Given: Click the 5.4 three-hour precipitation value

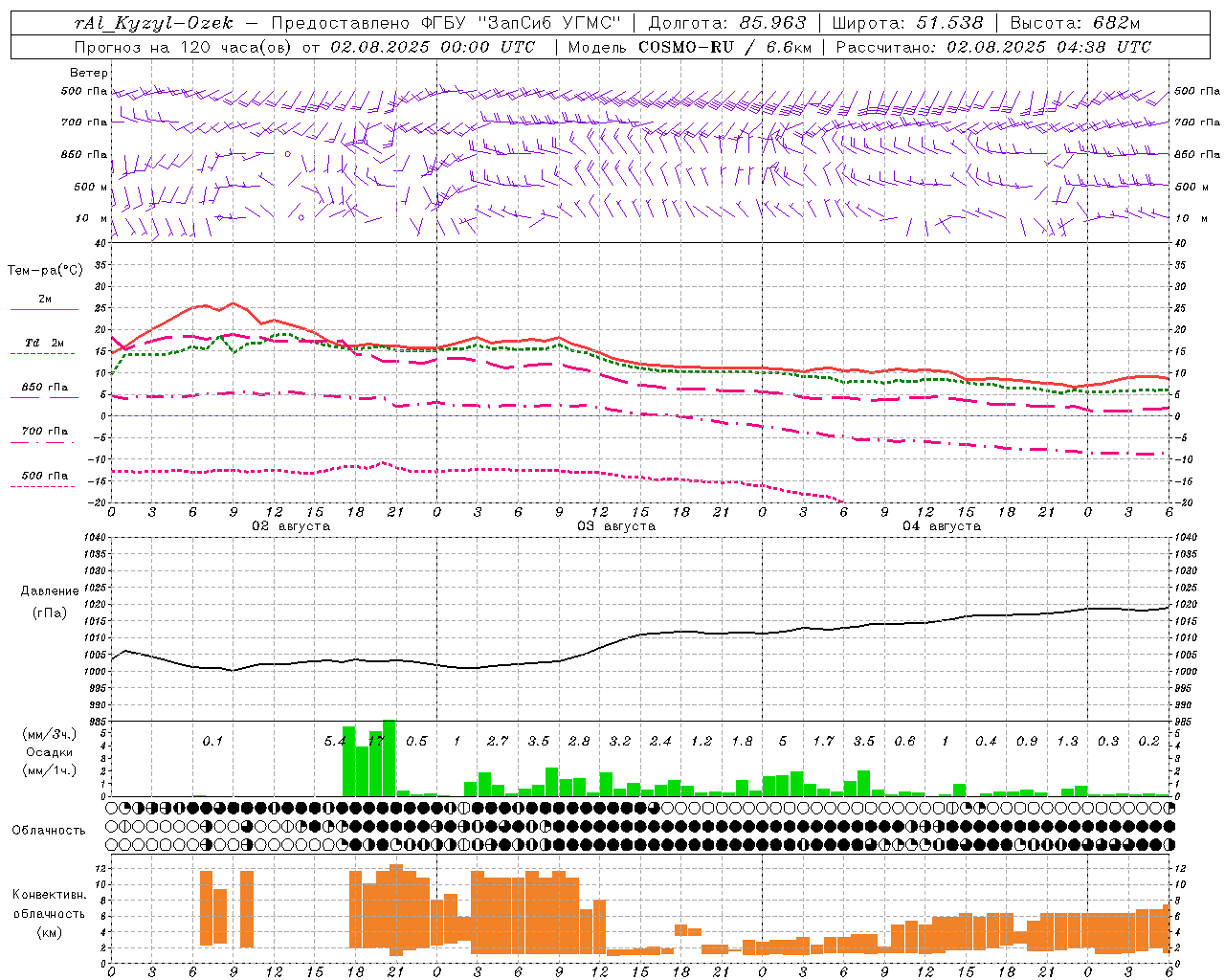Looking at the screenshot, I should coord(334,741).
